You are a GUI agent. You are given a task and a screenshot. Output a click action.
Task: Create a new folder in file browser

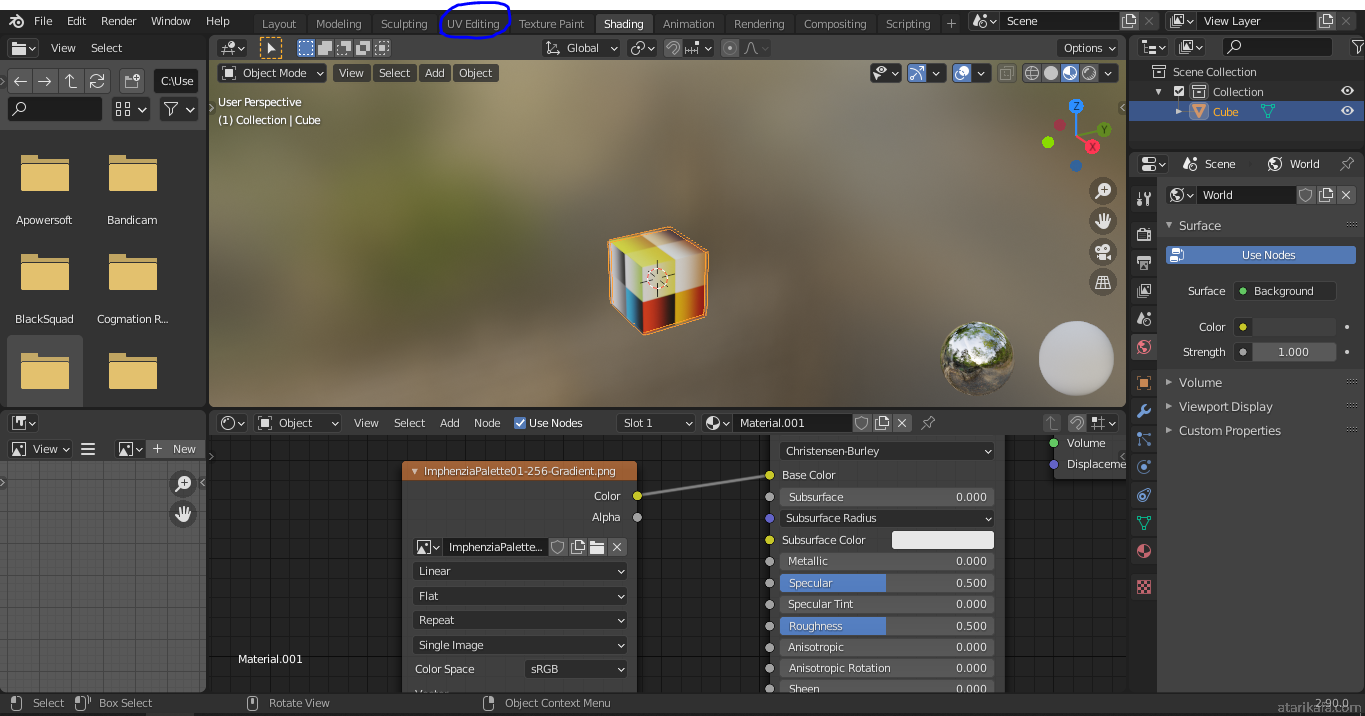(132, 81)
